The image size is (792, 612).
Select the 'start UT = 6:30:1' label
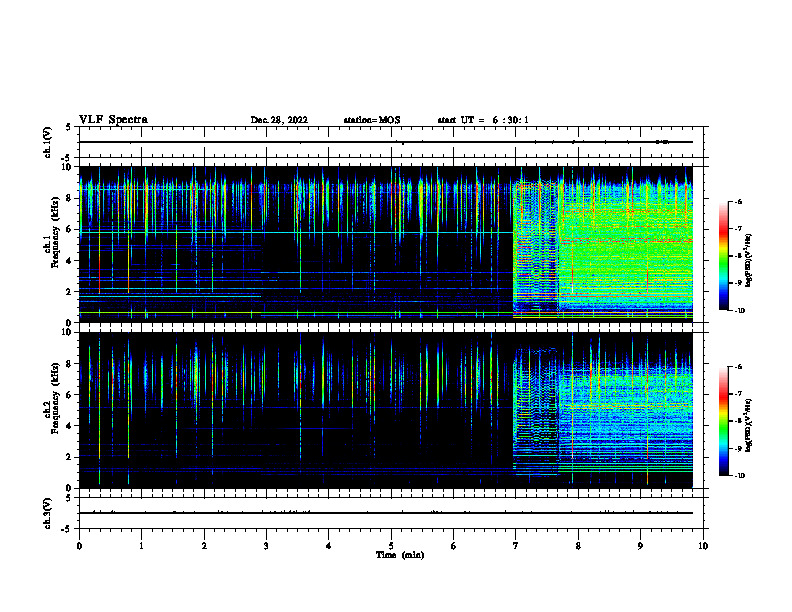(x=483, y=120)
